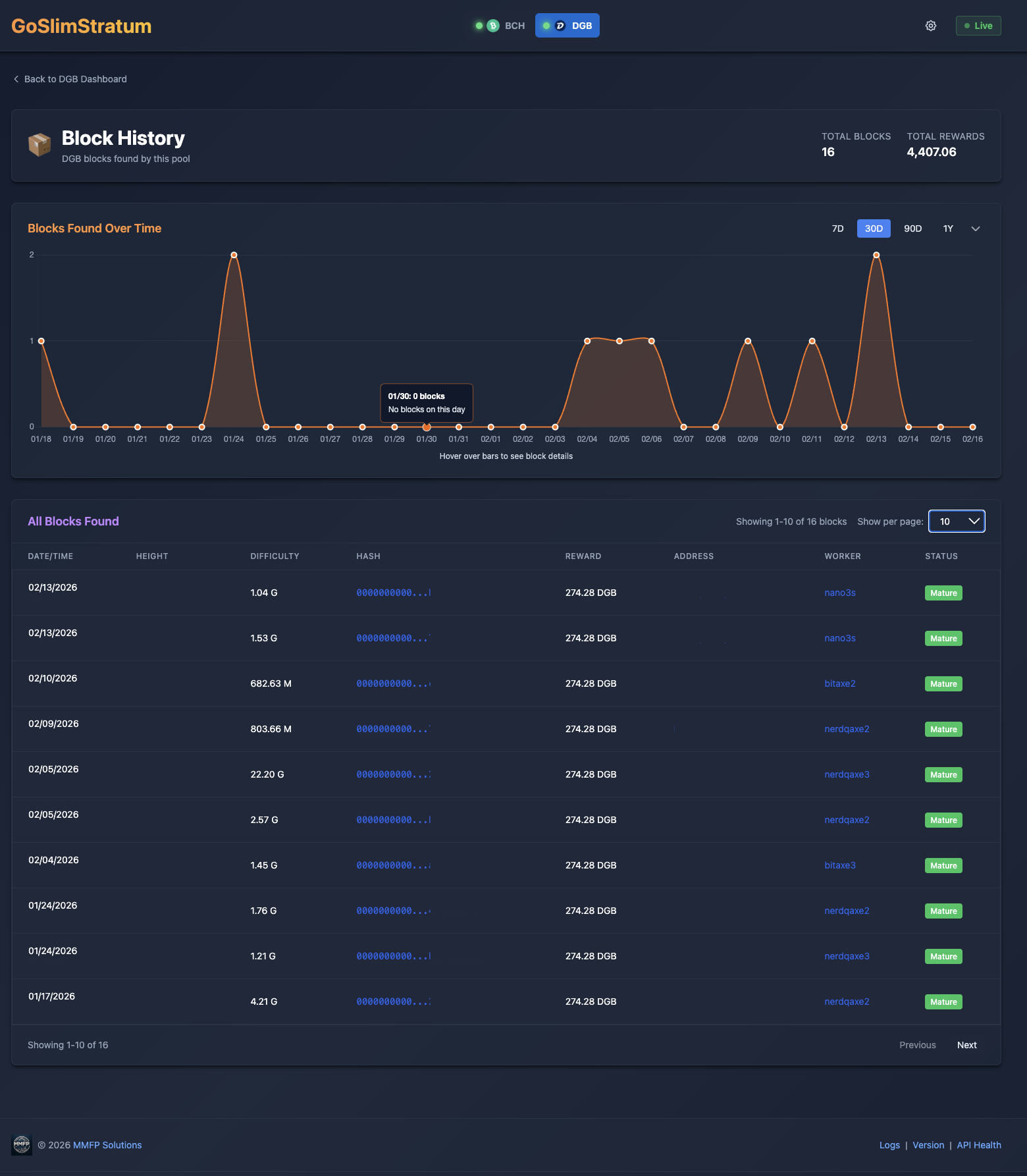Open the MMFP Solutions link
Screen dimensions: 1027x1176
[107, 1145]
